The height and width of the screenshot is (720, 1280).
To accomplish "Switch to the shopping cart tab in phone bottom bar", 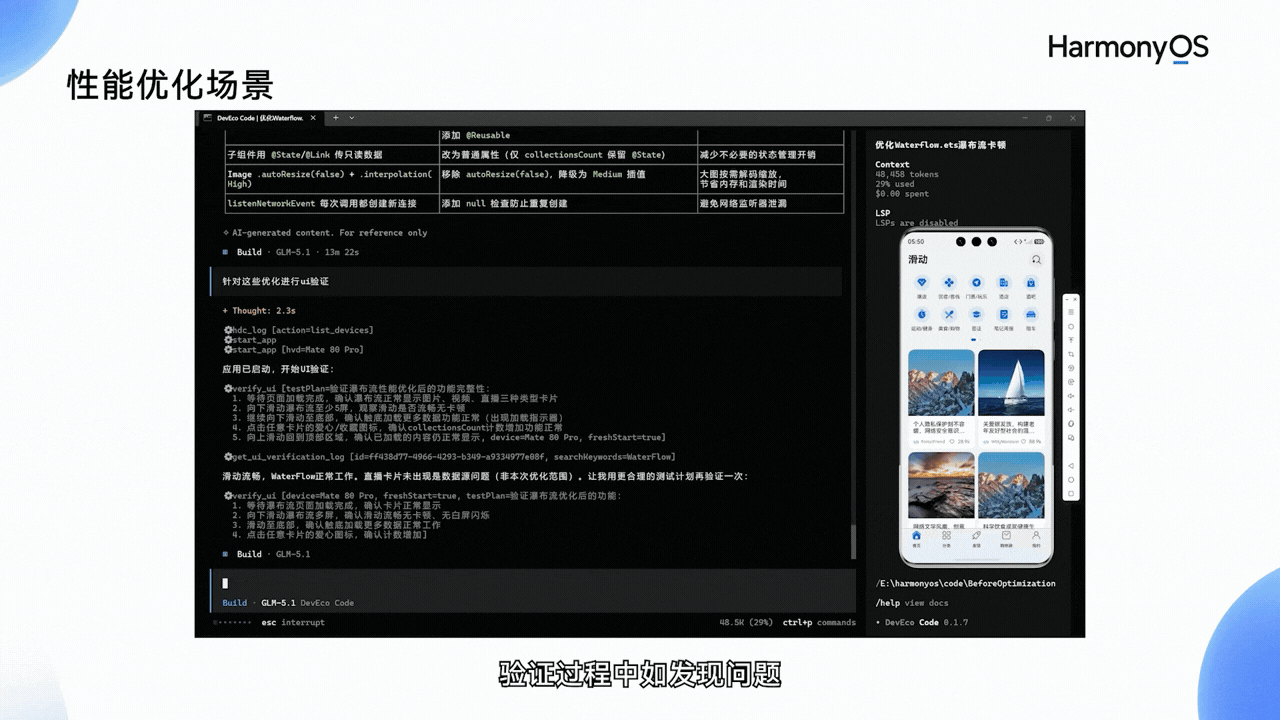I will tap(1006, 537).
